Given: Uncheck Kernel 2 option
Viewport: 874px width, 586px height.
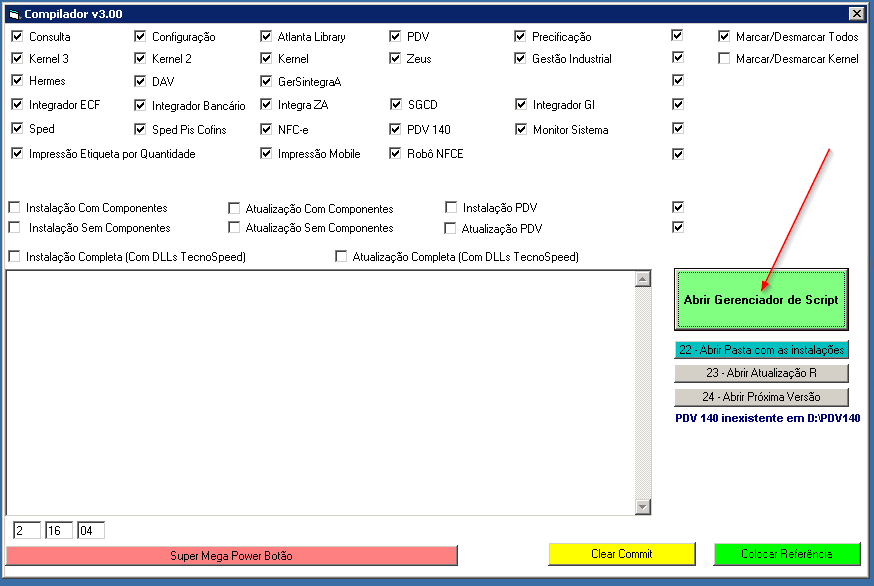Looking at the screenshot, I should [140, 58].
